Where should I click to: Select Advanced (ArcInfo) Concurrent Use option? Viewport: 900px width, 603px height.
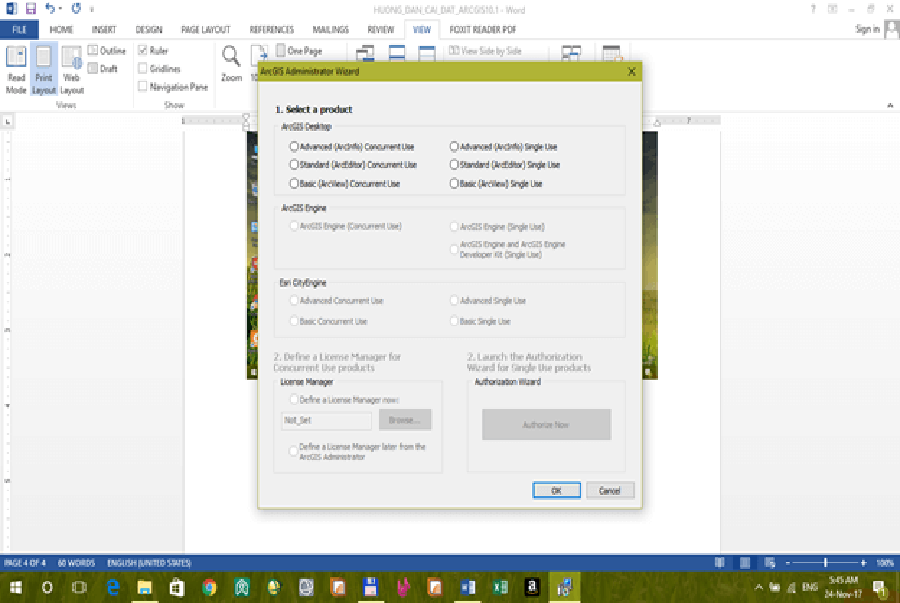click(293, 146)
